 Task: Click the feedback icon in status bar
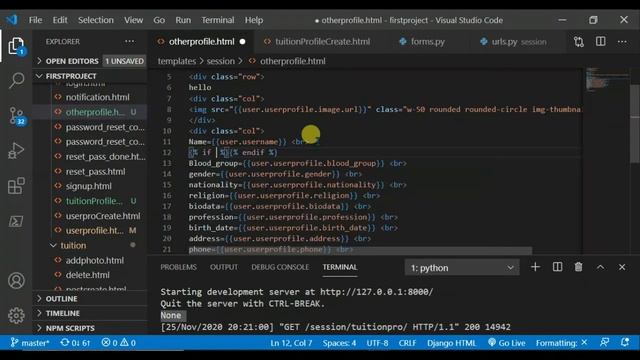604,343
